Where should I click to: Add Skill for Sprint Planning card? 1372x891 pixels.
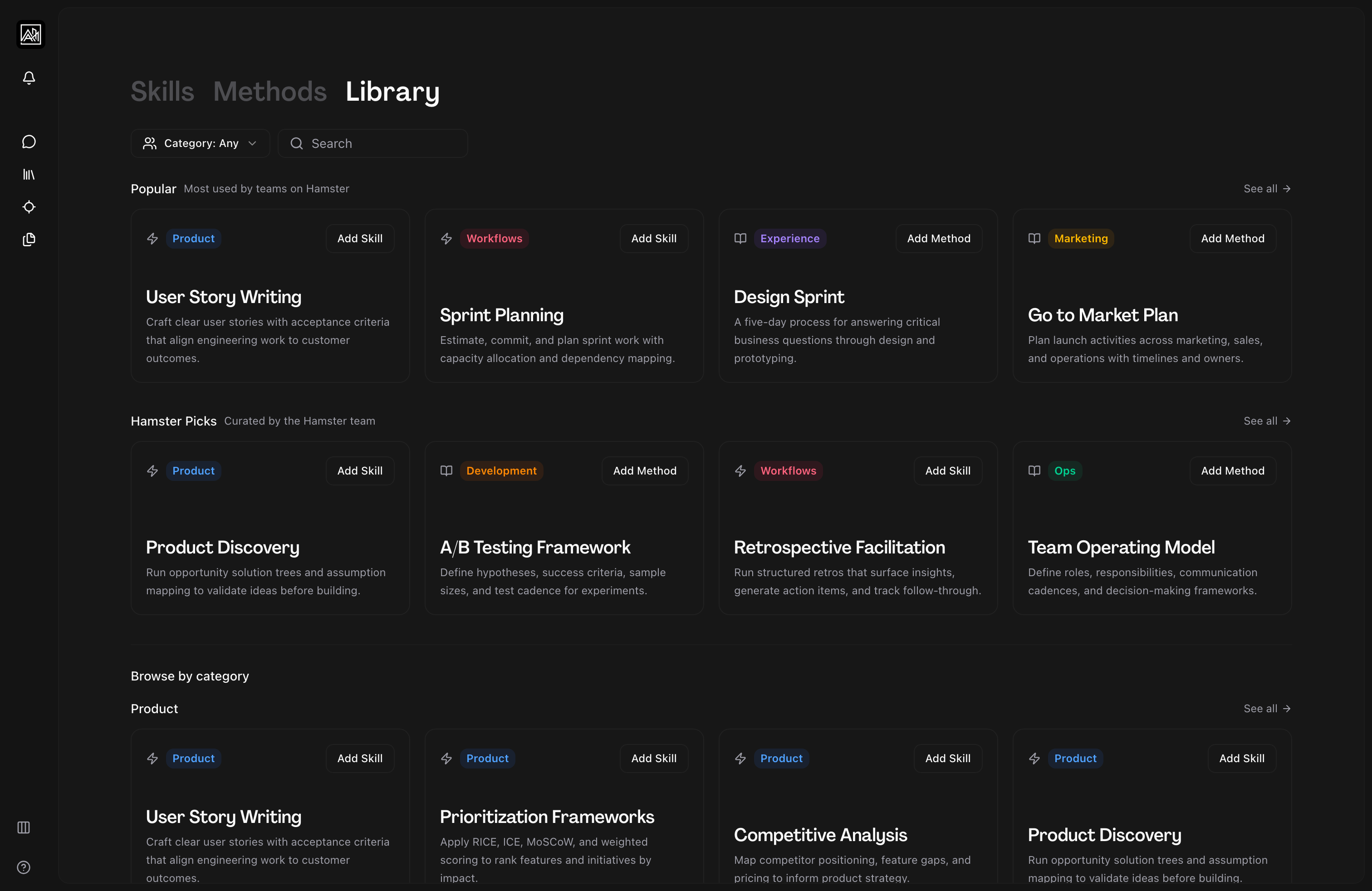coord(654,239)
